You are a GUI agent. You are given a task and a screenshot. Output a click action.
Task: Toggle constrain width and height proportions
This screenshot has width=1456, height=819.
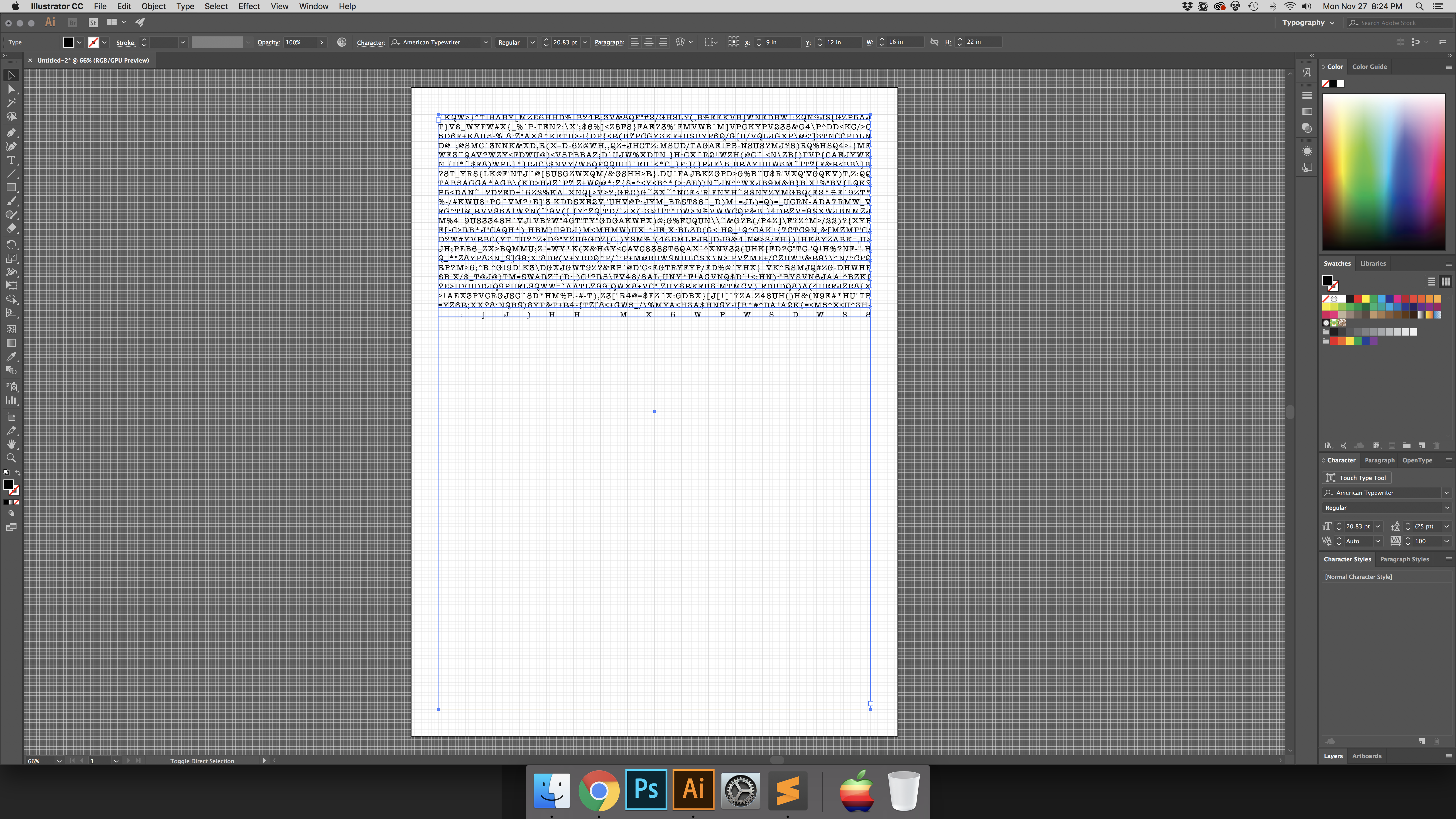point(934,42)
